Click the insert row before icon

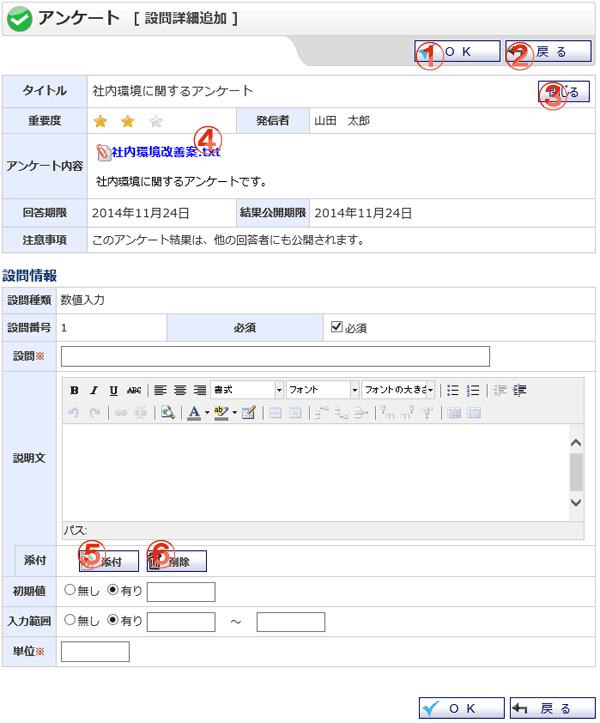[x=321, y=412]
